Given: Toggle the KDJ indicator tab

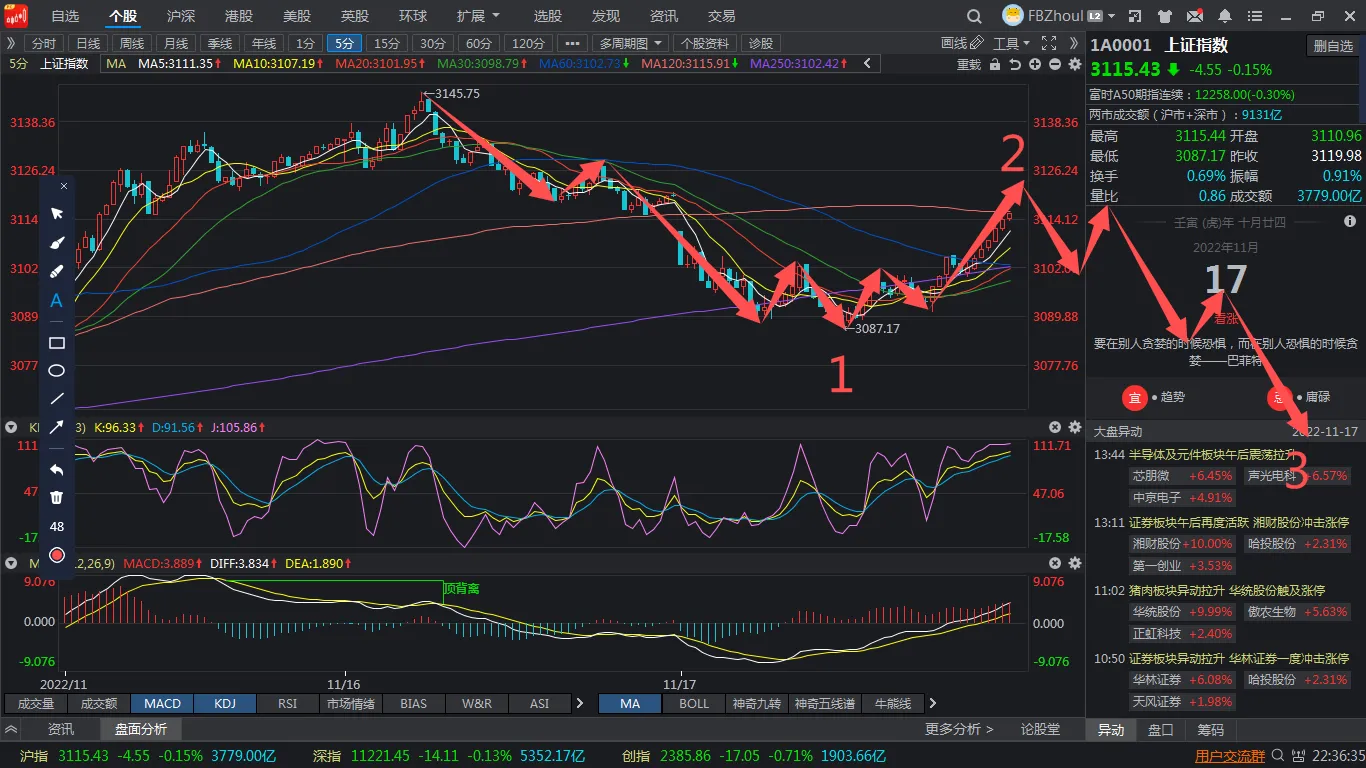Looking at the screenshot, I should tap(225, 703).
